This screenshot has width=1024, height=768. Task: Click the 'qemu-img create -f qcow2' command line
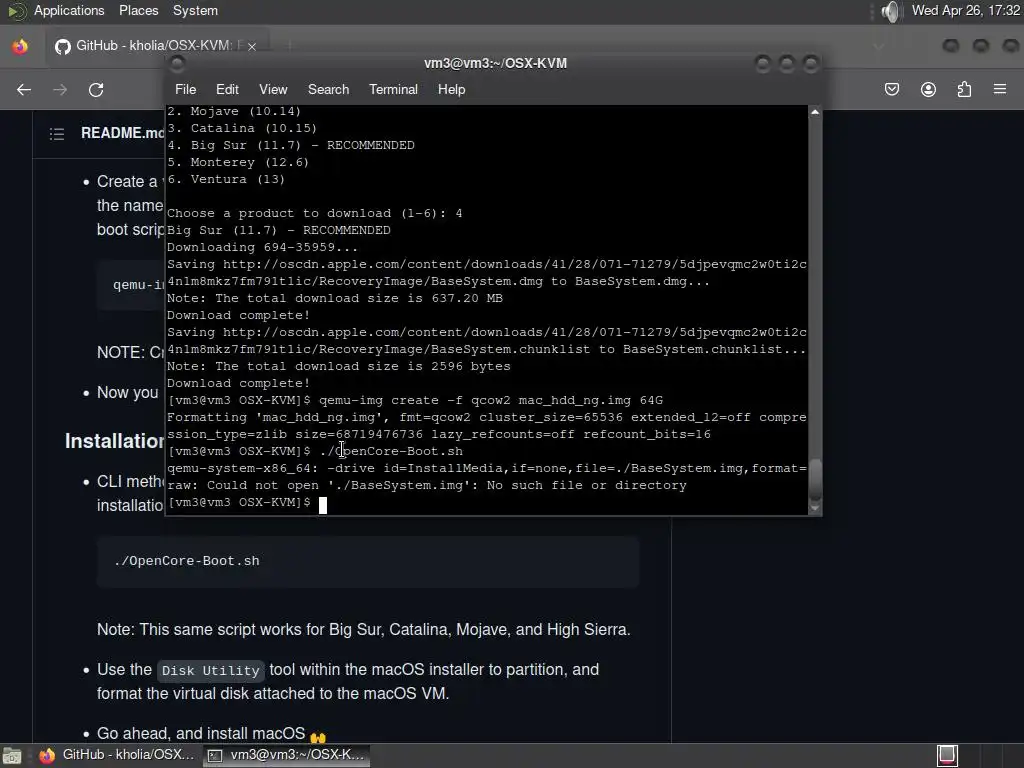tap(491, 400)
